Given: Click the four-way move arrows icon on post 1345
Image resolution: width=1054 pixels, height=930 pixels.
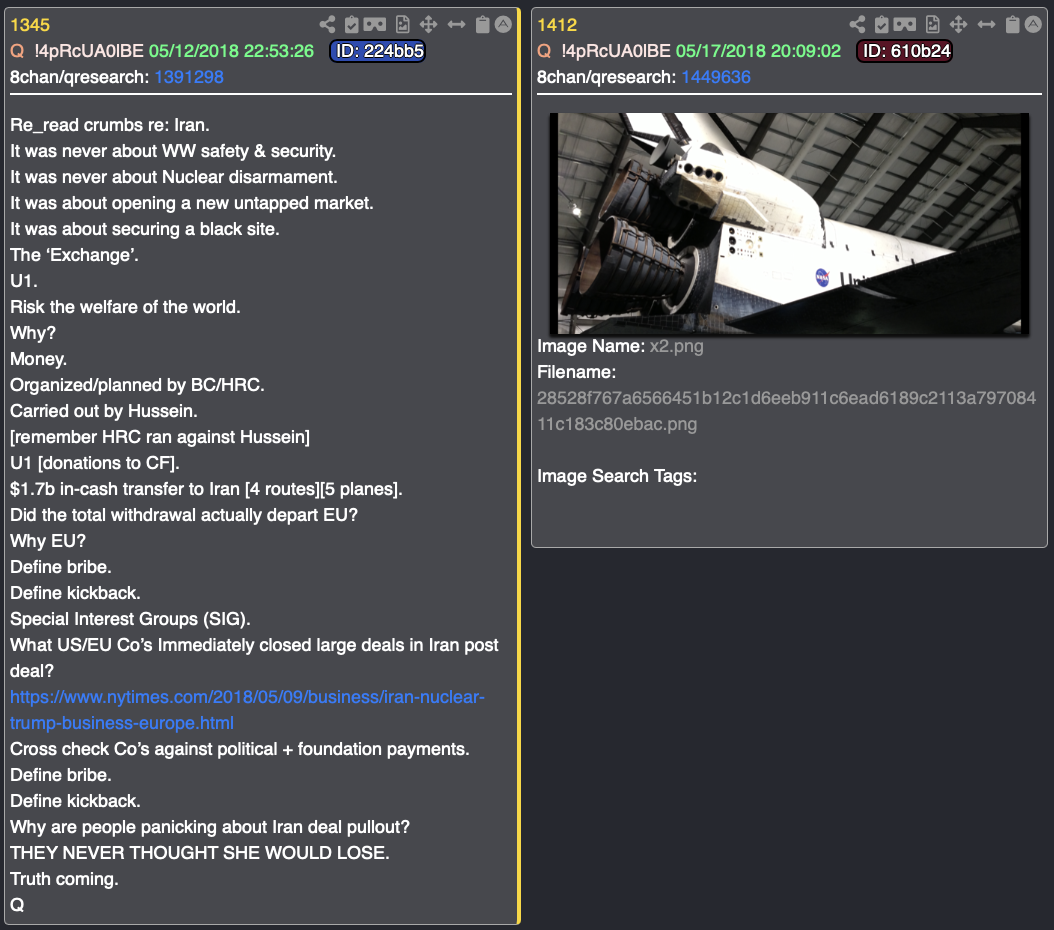Looking at the screenshot, I should (x=428, y=25).
